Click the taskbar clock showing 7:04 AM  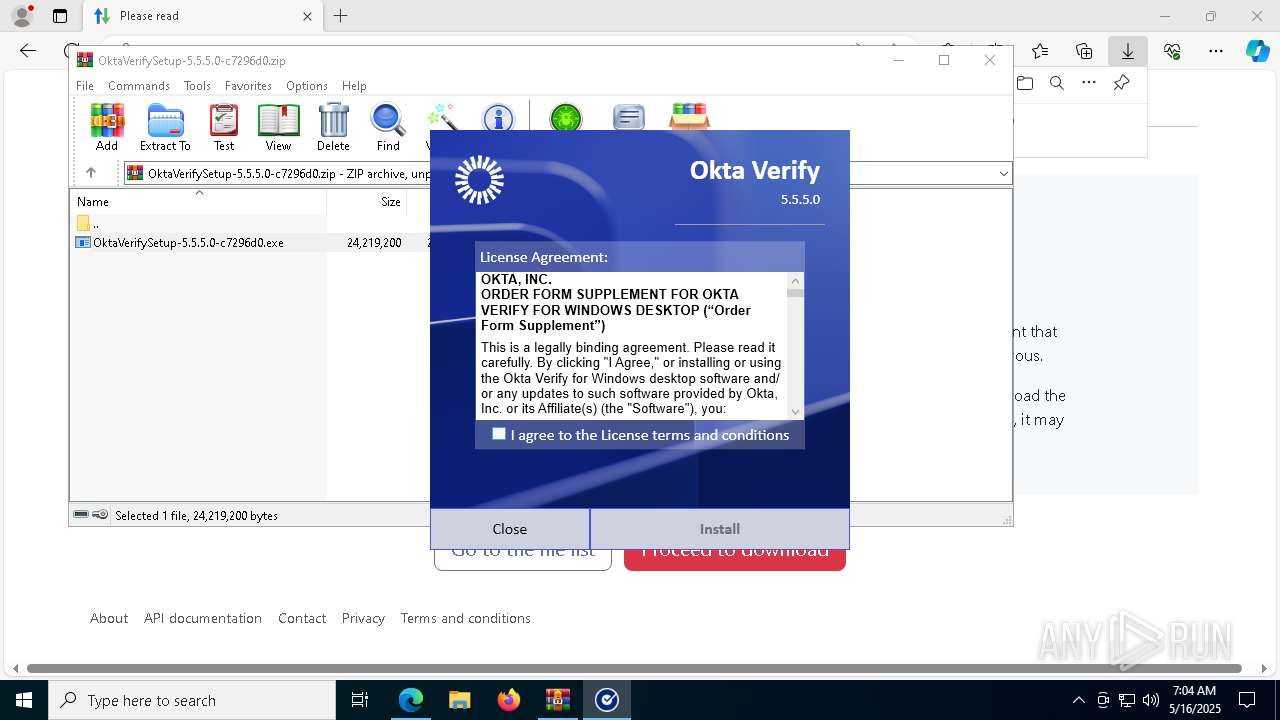click(x=1194, y=700)
